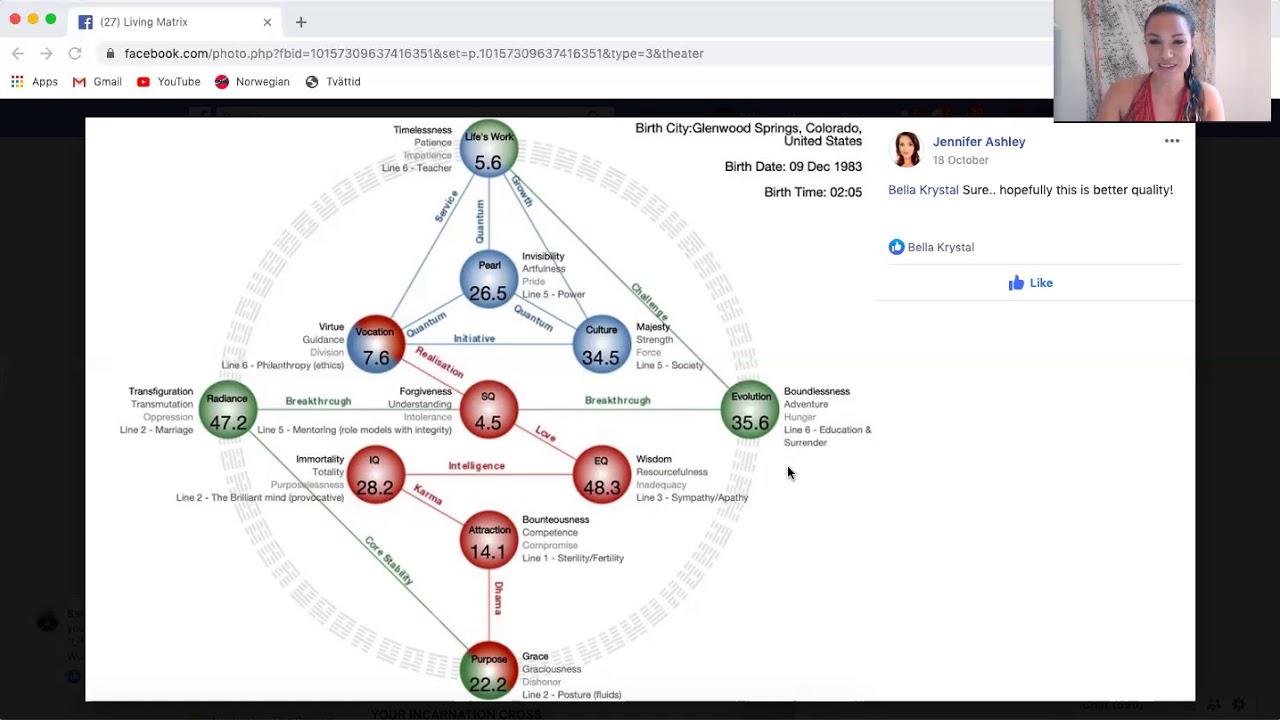Open Jennifer Ashley's profile picture
The width and height of the screenshot is (1280, 720).
coord(906,150)
